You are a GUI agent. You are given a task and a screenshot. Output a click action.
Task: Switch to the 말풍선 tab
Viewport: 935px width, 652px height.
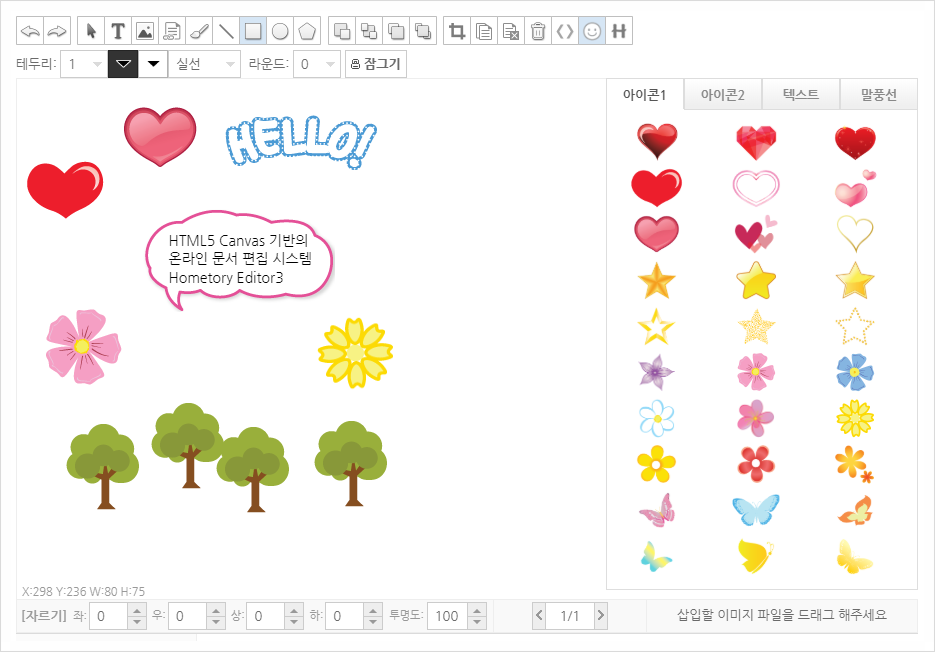pyautogui.click(x=878, y=95)
